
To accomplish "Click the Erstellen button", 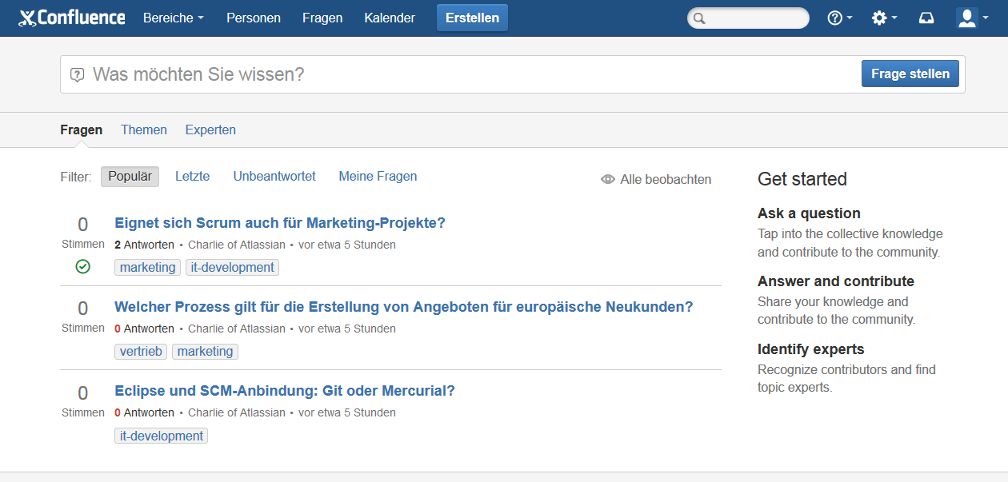I will 472,18.
